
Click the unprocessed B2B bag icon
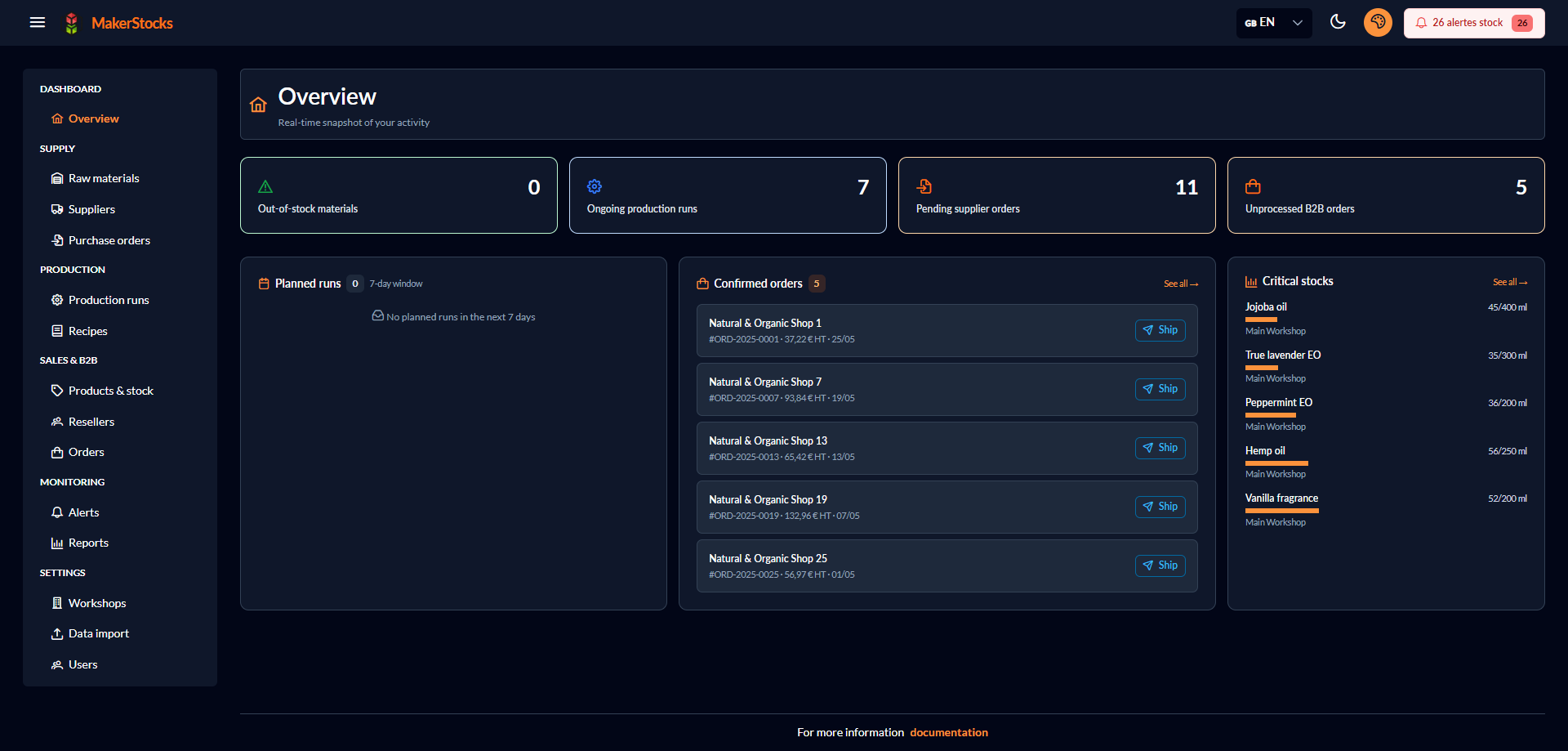pyautogui.click(x=1253, y=186)
